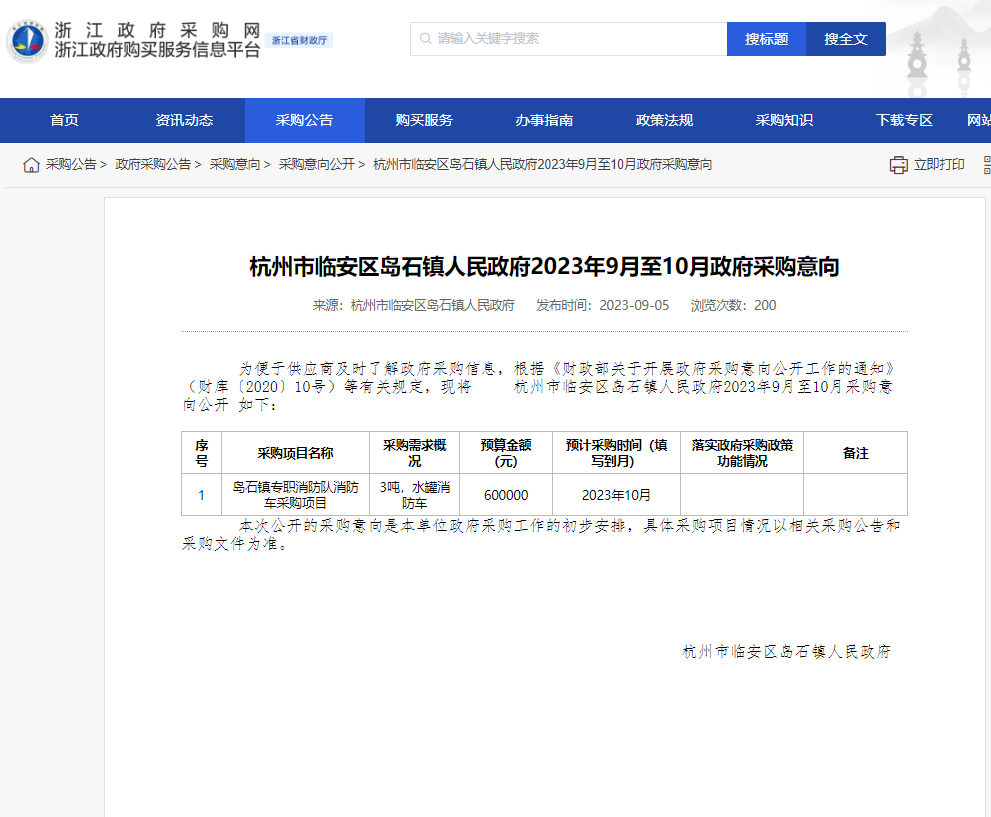Open the 下载专区 nav menu
The height and width of the screenshot is (817, 991).
point(904,120)
